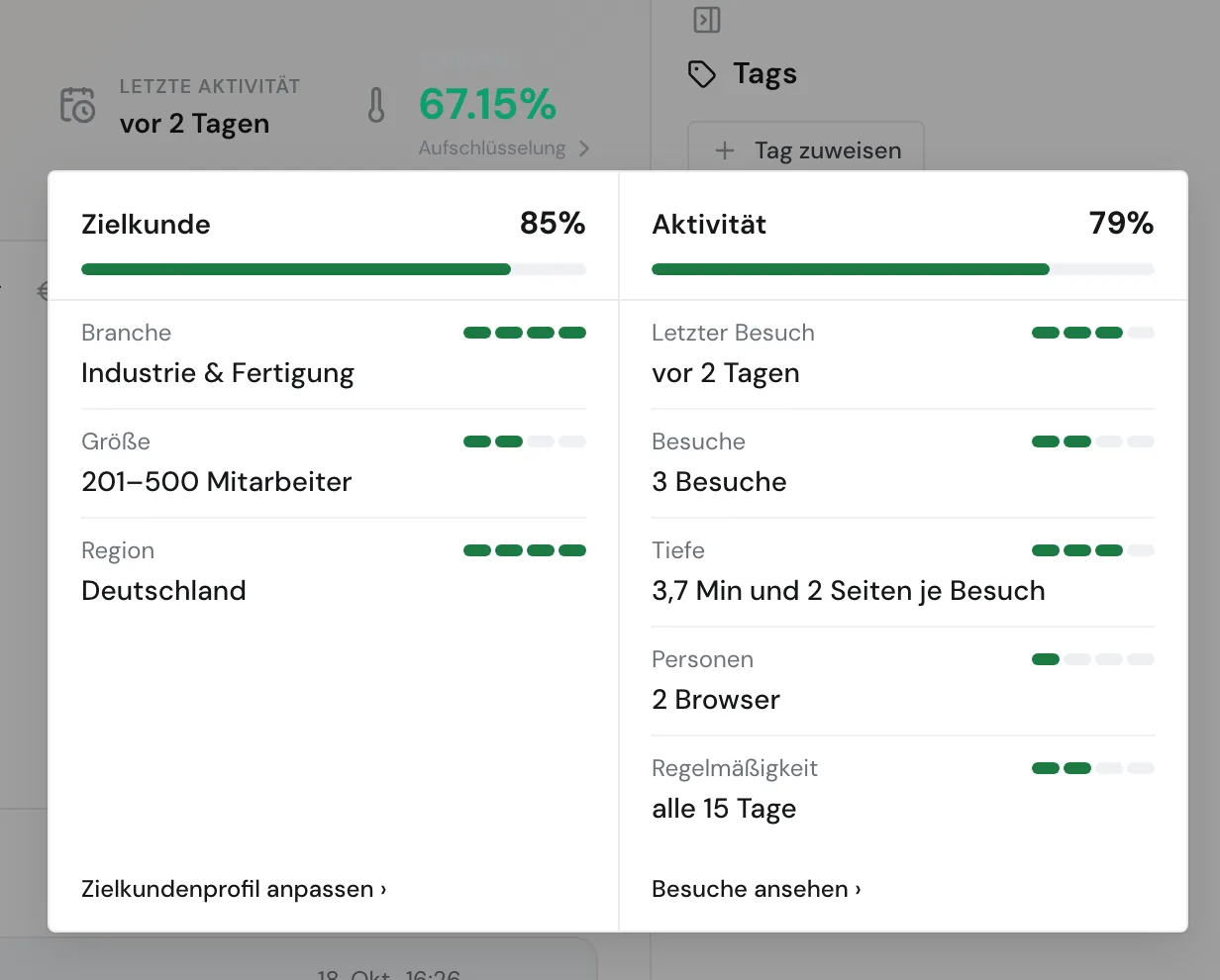Click '3,7 Min und 2 Seiten je Besuch'
Image resolution: width=1220 pixels, height=980 pixels.
coord(849,591)
